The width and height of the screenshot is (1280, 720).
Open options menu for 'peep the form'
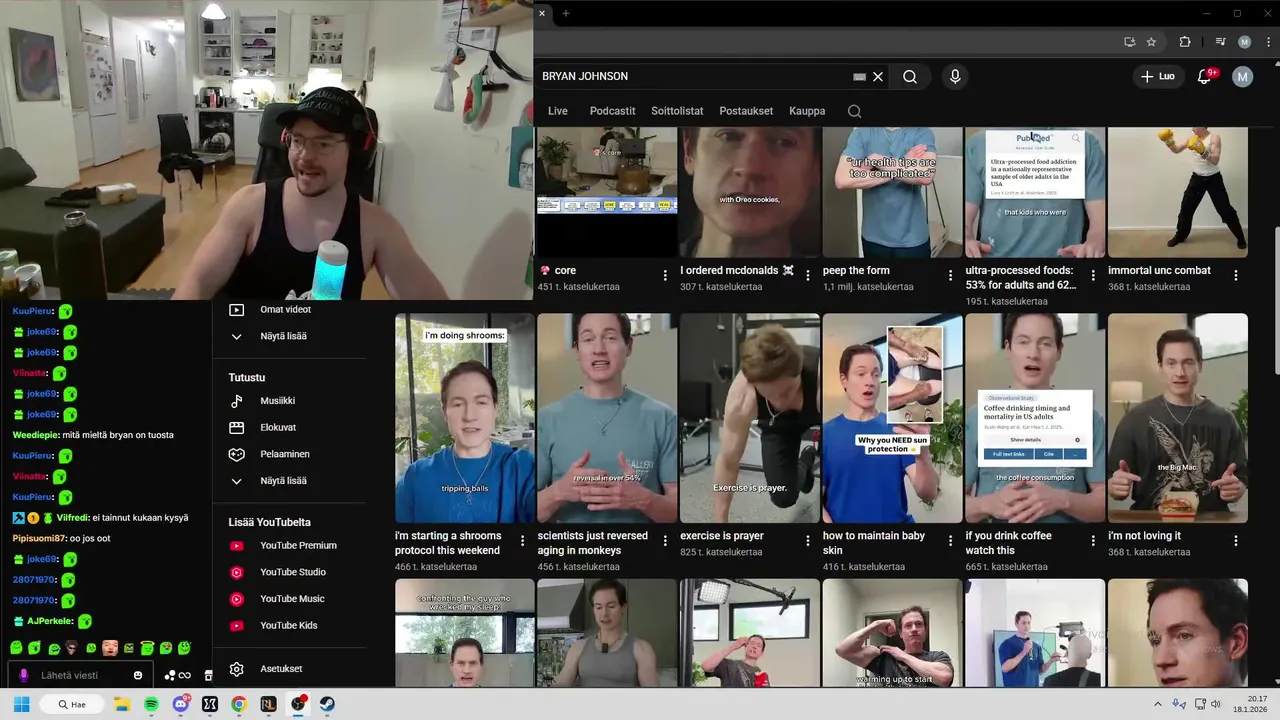pyautogui.click(x=950, y=275)
